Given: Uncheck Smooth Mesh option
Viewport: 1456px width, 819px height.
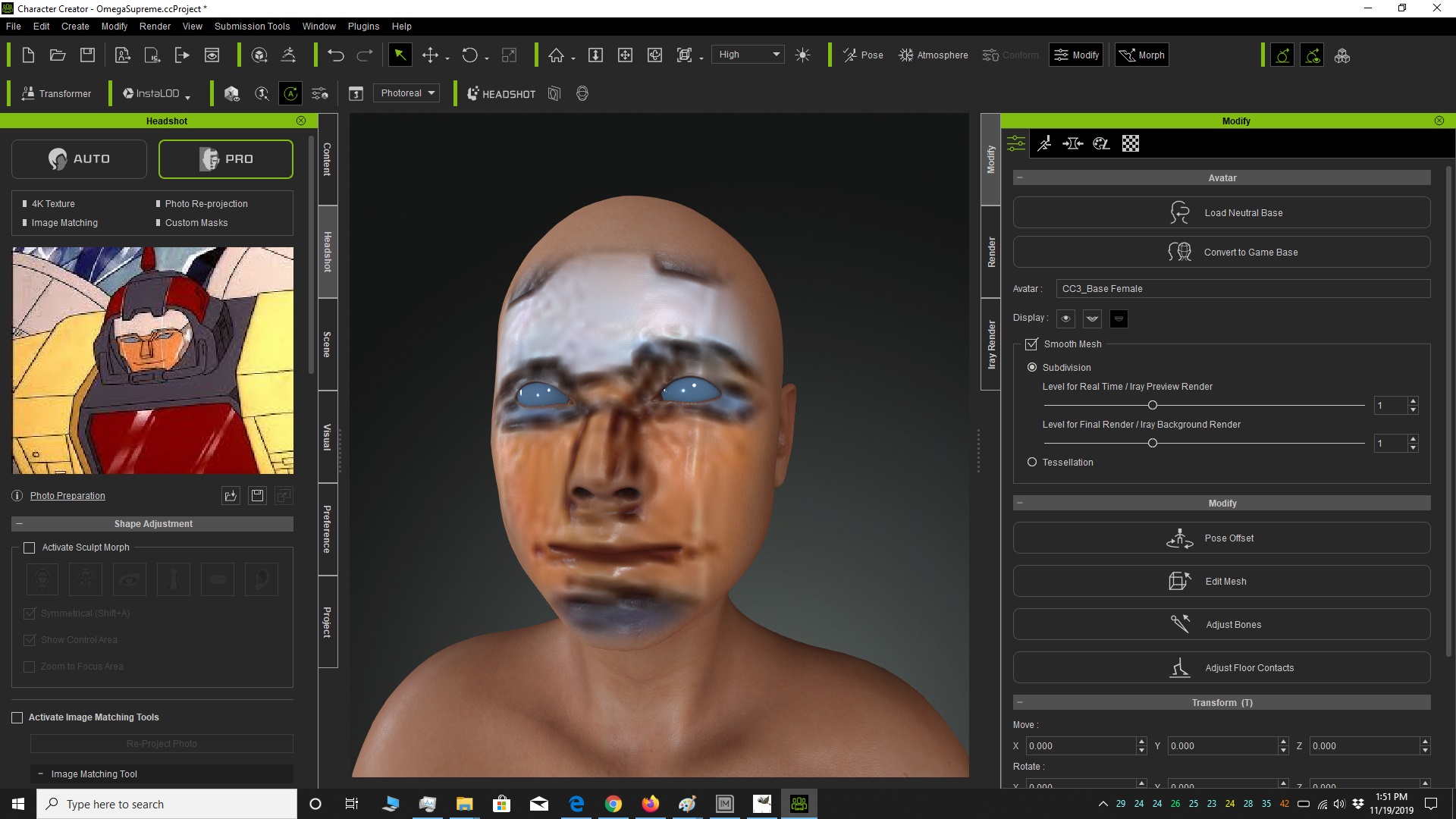Looking at the screenshot, I should coord(1031,344).
